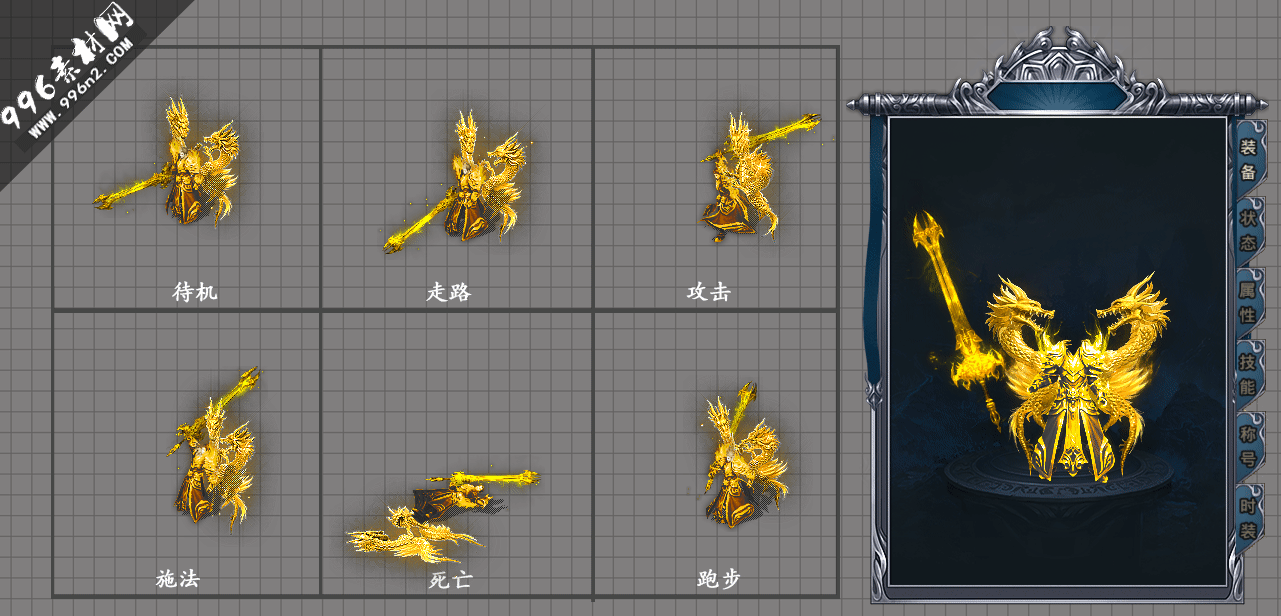1281x616 pixels.
Task: Switch to the 状态 status tab
Action: (x=1248, y=230)
